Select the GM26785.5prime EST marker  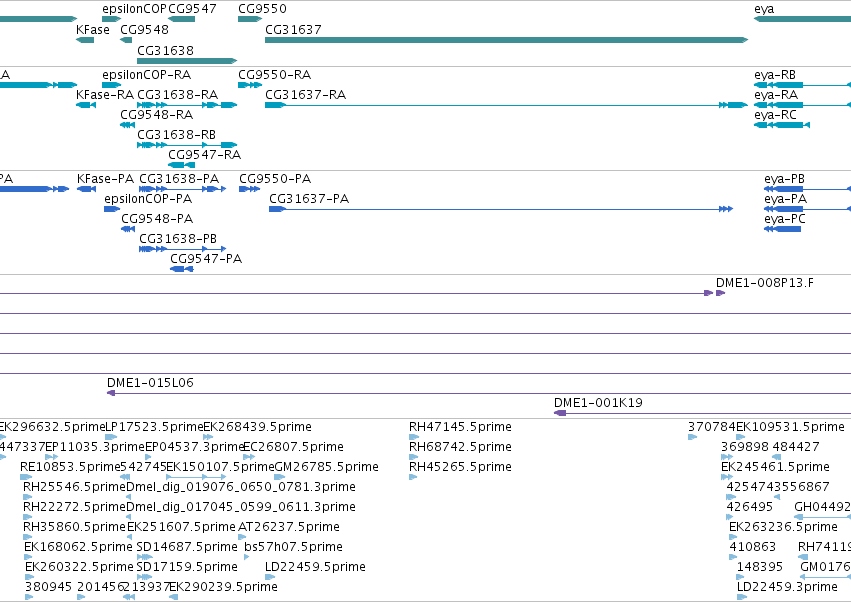pos(280,477)
